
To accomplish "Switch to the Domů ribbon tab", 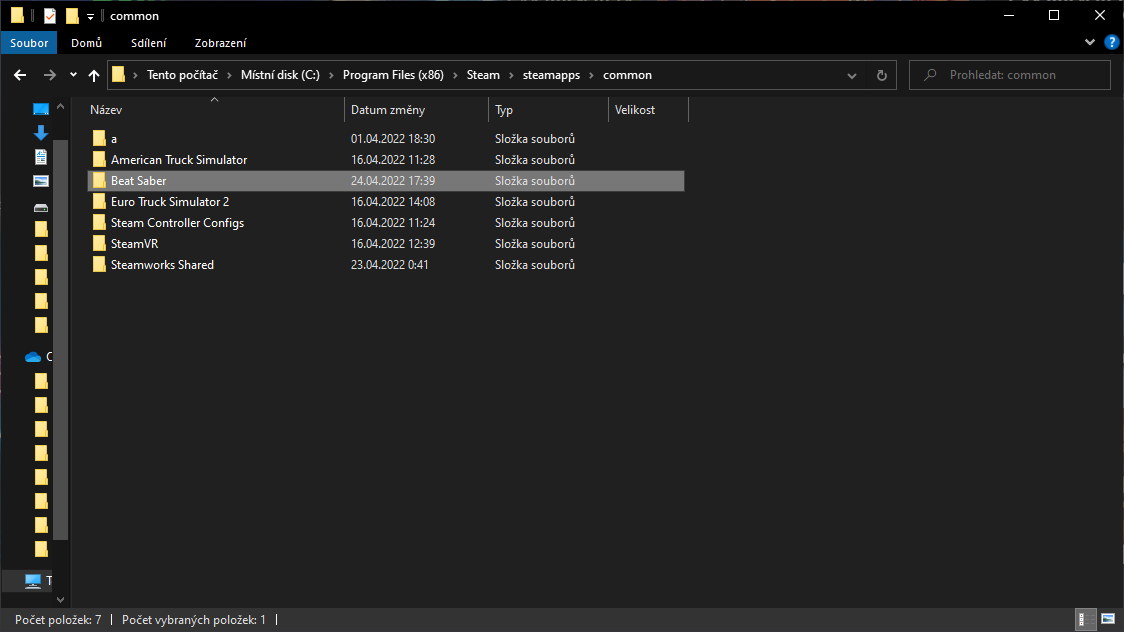I will pyautogui.click(x=86, y=43).
